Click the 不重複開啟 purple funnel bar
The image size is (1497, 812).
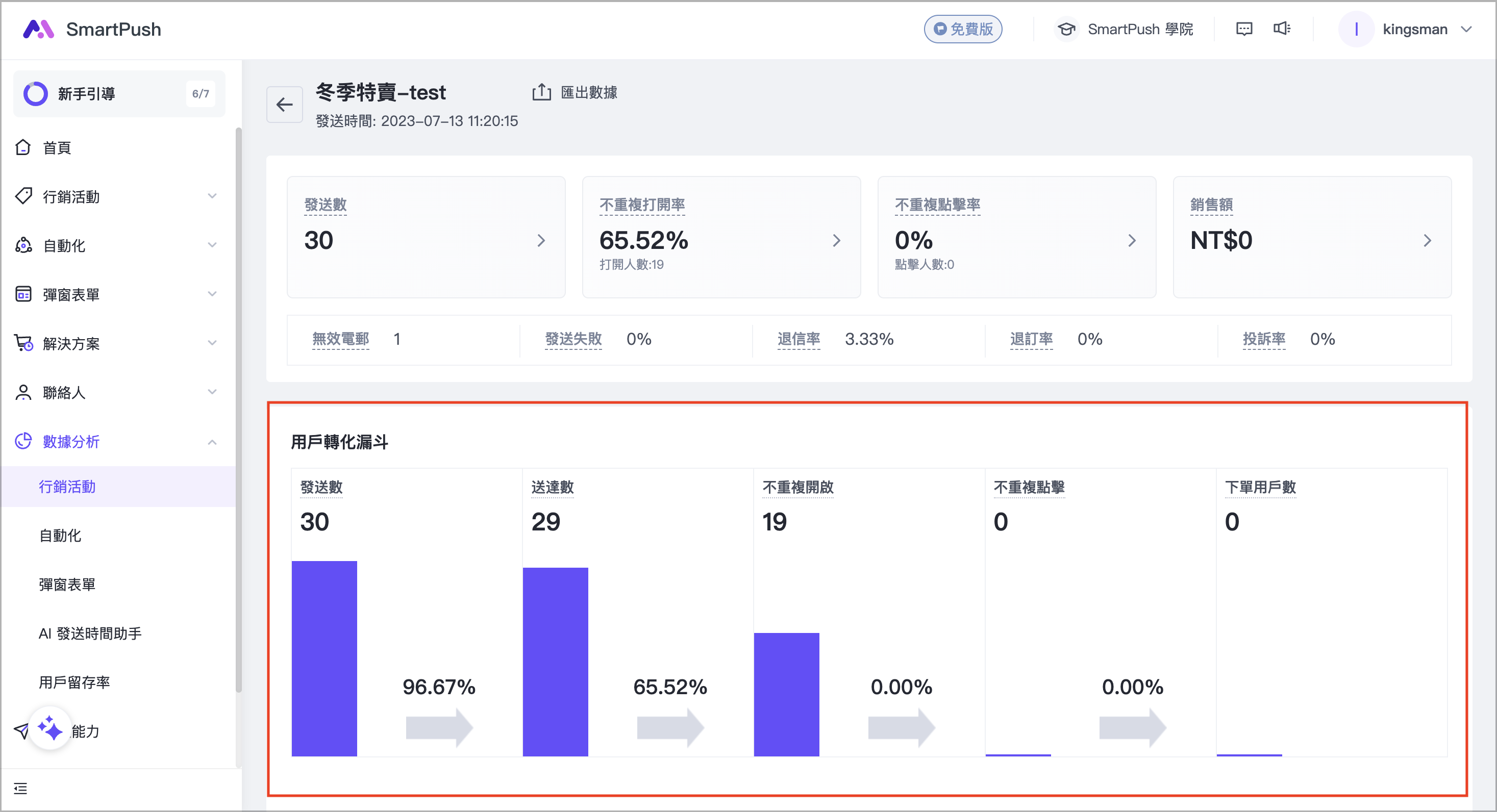(787, 694)
